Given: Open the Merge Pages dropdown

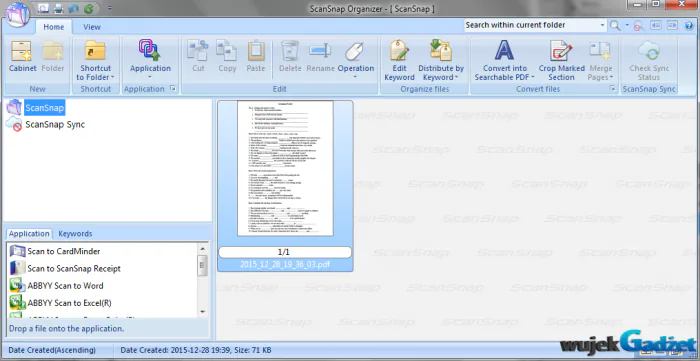Looking at the screenshot, I should pos(600,60).
